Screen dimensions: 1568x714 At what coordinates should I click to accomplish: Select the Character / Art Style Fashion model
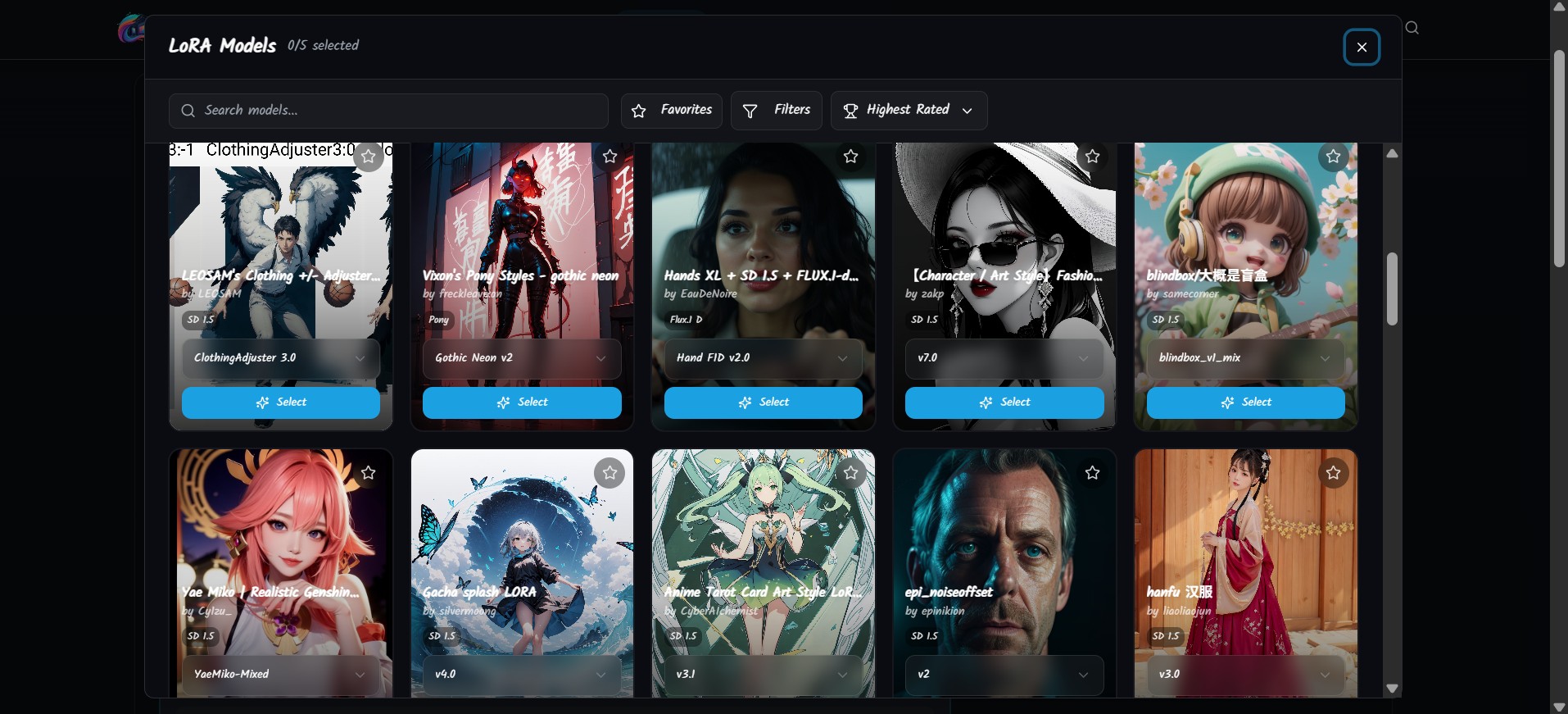pos(1004,402)
